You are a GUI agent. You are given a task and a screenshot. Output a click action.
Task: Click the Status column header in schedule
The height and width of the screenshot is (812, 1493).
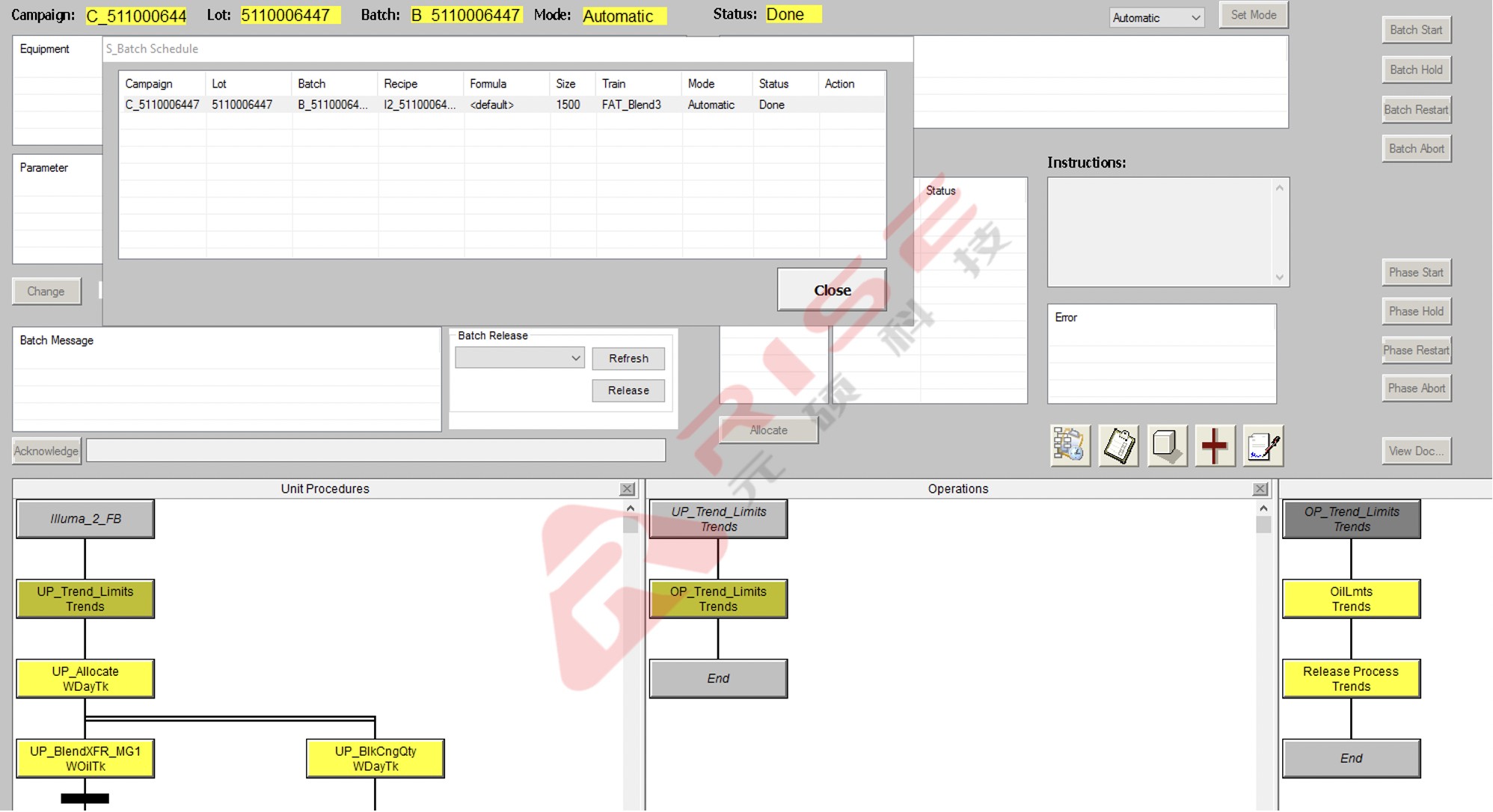(x=773, y=84)
